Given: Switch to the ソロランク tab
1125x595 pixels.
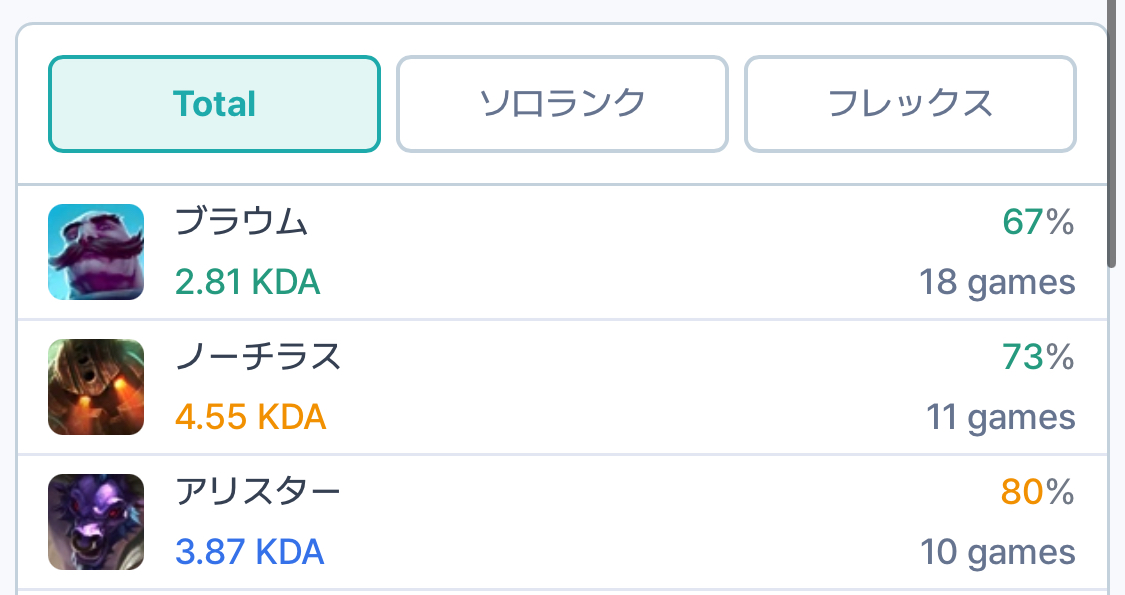Looking at the screenshot, I should click(562, 104).
